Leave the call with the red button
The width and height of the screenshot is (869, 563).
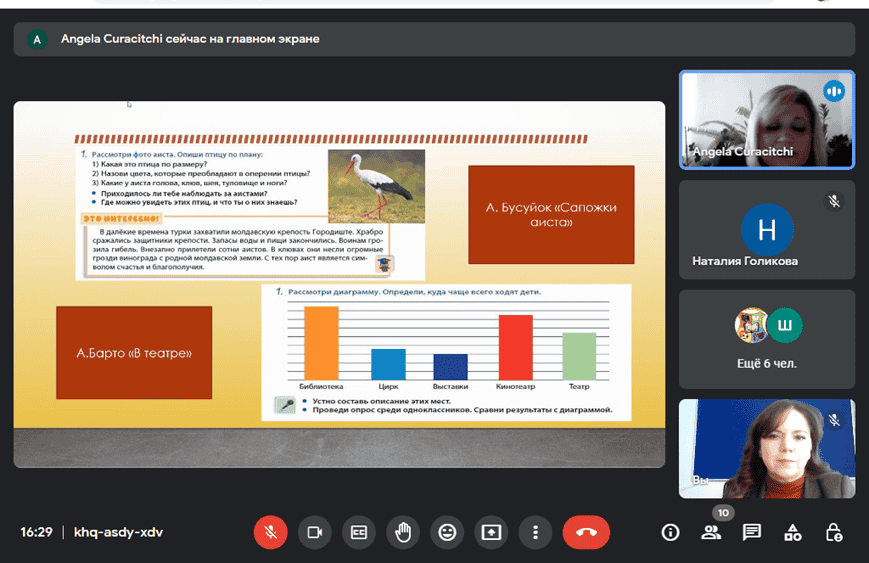[586, 532]
